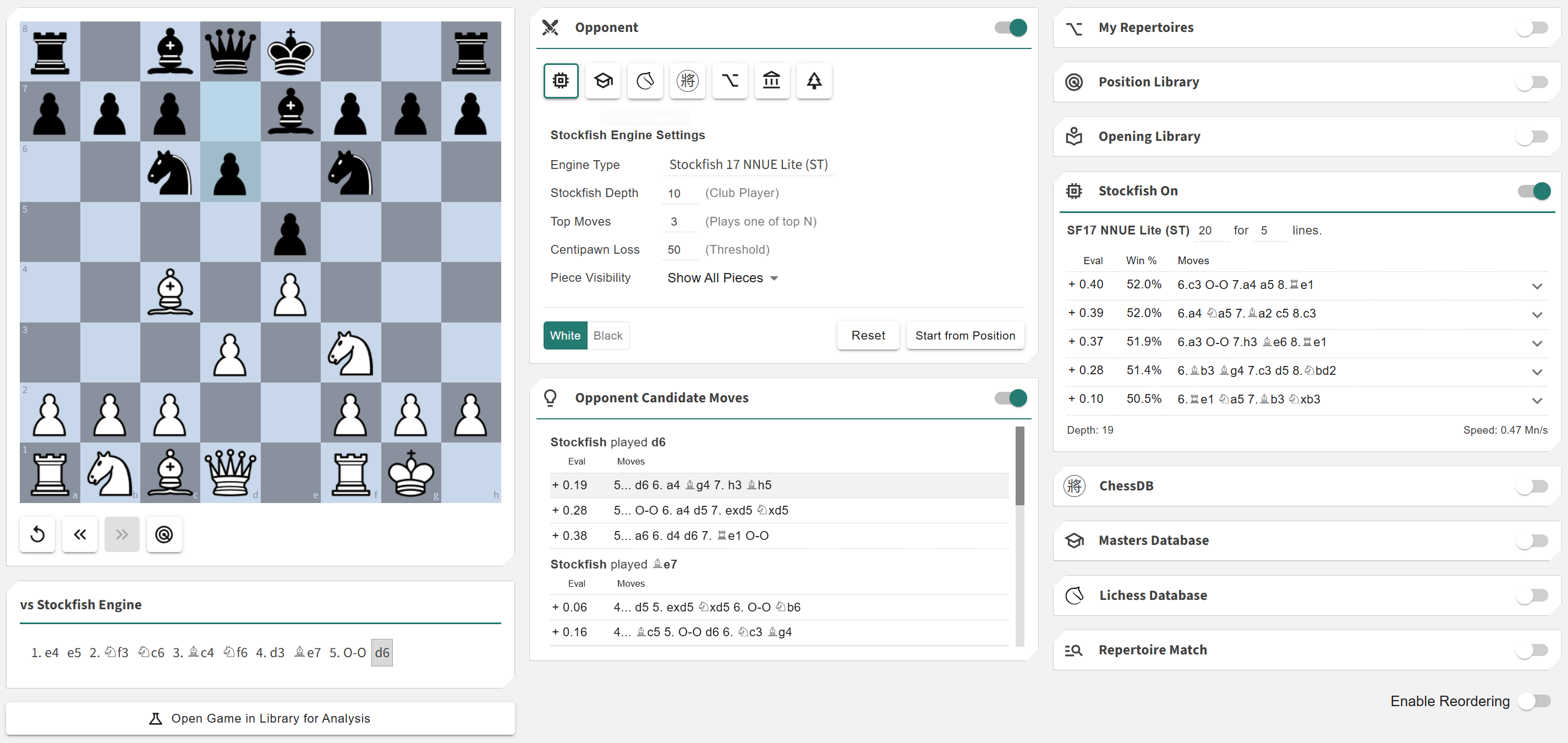Click the Start from Position button
Viewport: 1568px width, 743px height.
click(965, 336)
